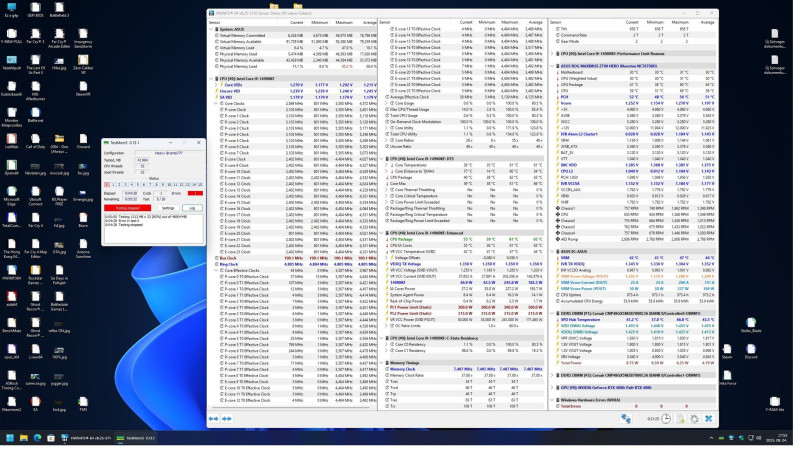Expand the Performance Limit Reasons group
The height and width of the screenshot is (457, 800).
click(552, 54)
